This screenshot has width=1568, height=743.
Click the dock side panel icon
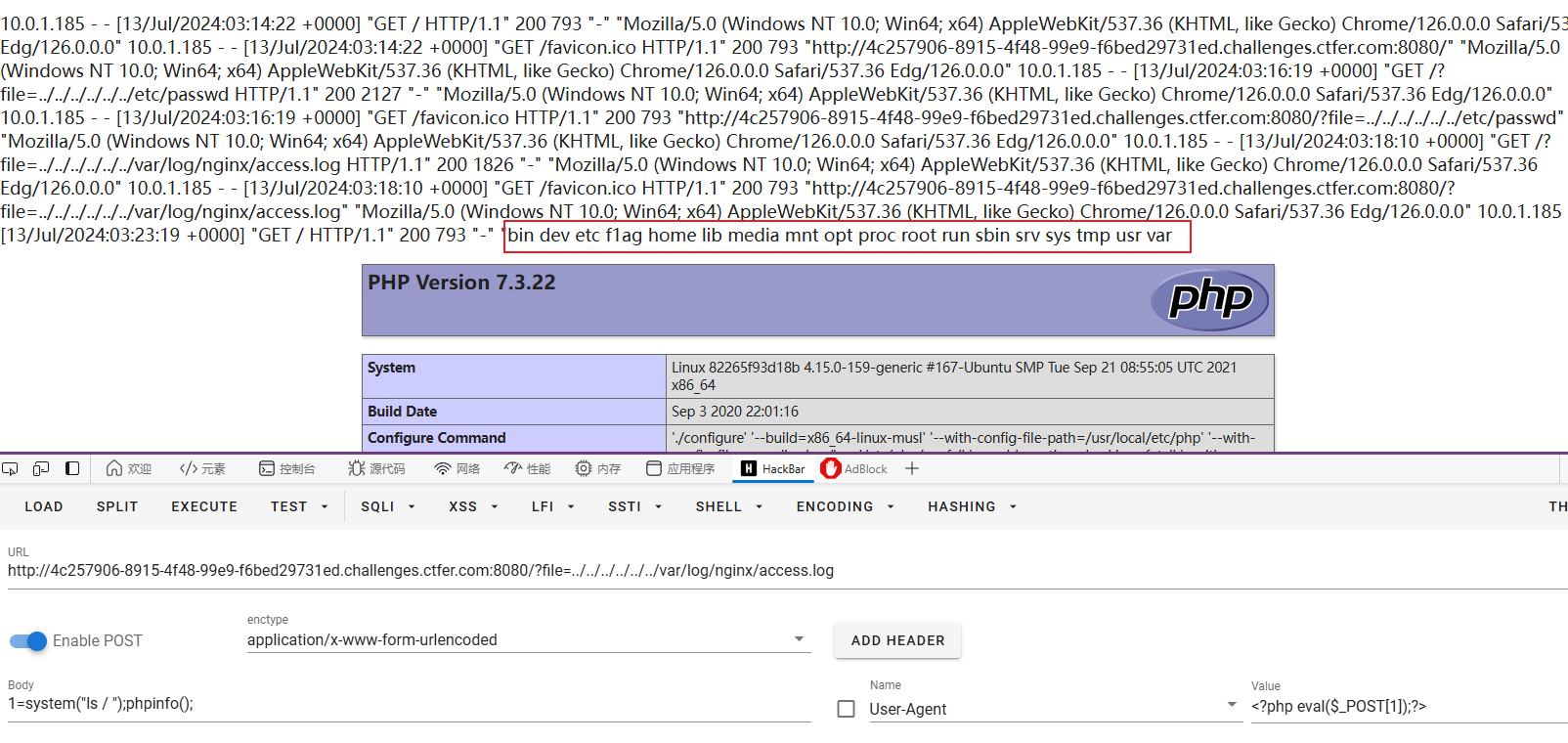tap(72, 469)
